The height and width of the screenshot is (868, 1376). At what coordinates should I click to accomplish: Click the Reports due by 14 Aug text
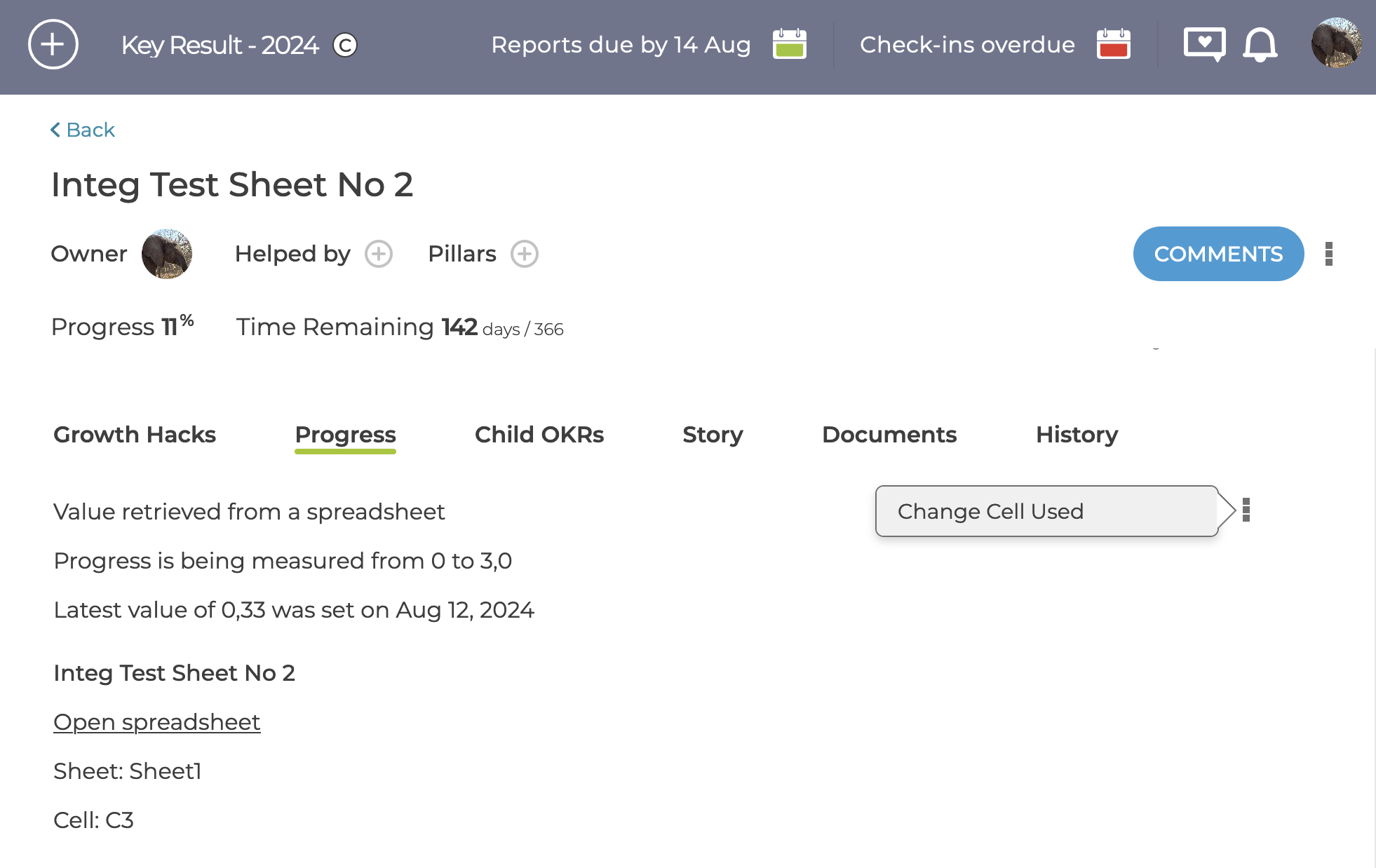(621, 45)
